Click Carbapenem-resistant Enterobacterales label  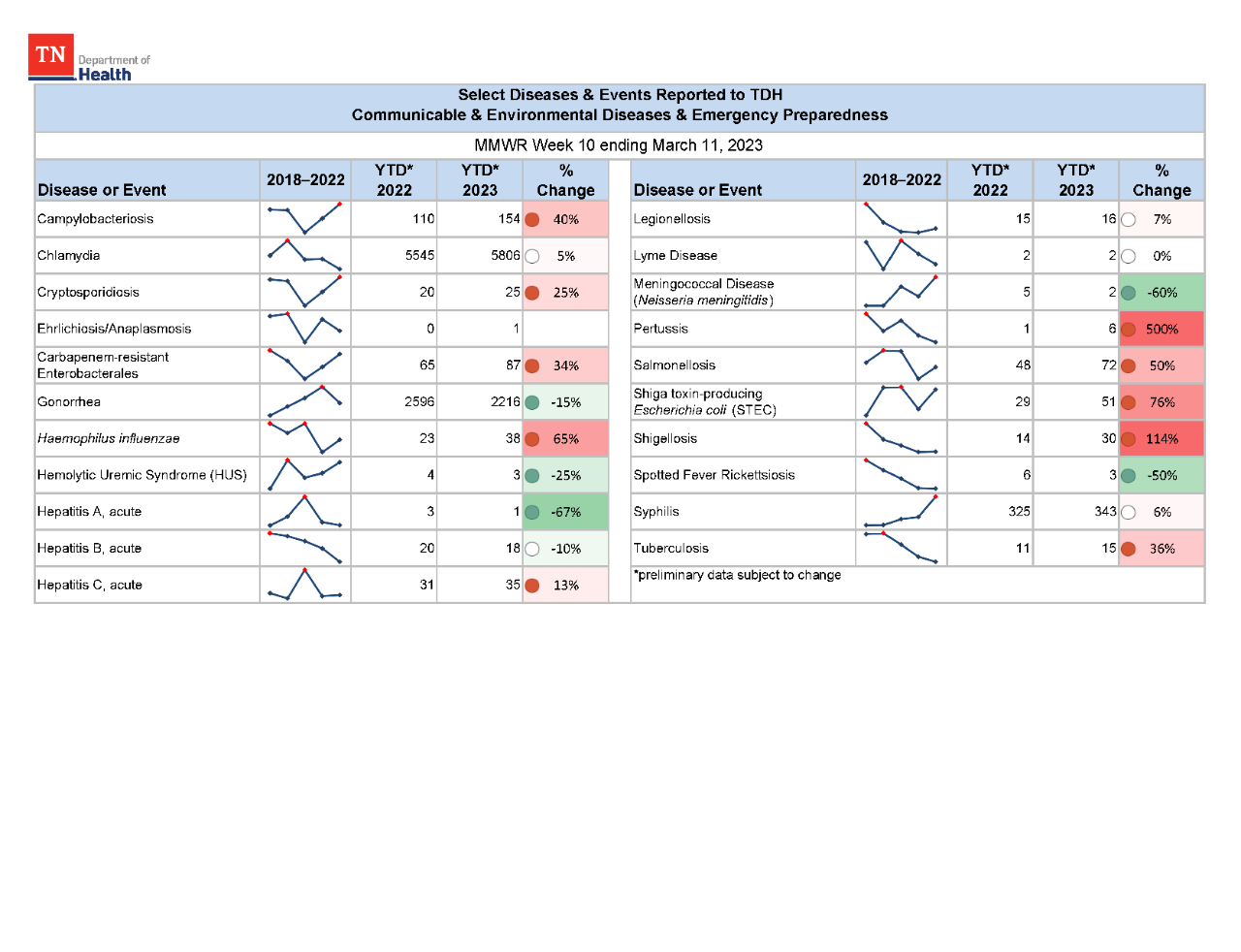click(103, 365)
